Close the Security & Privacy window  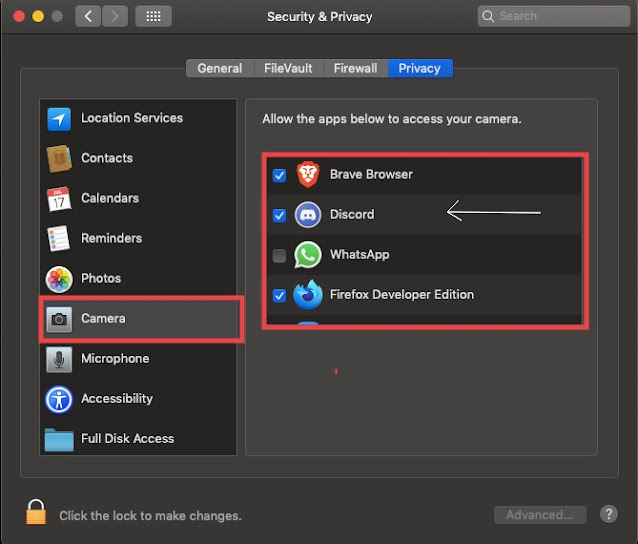[x=19, y=16]
